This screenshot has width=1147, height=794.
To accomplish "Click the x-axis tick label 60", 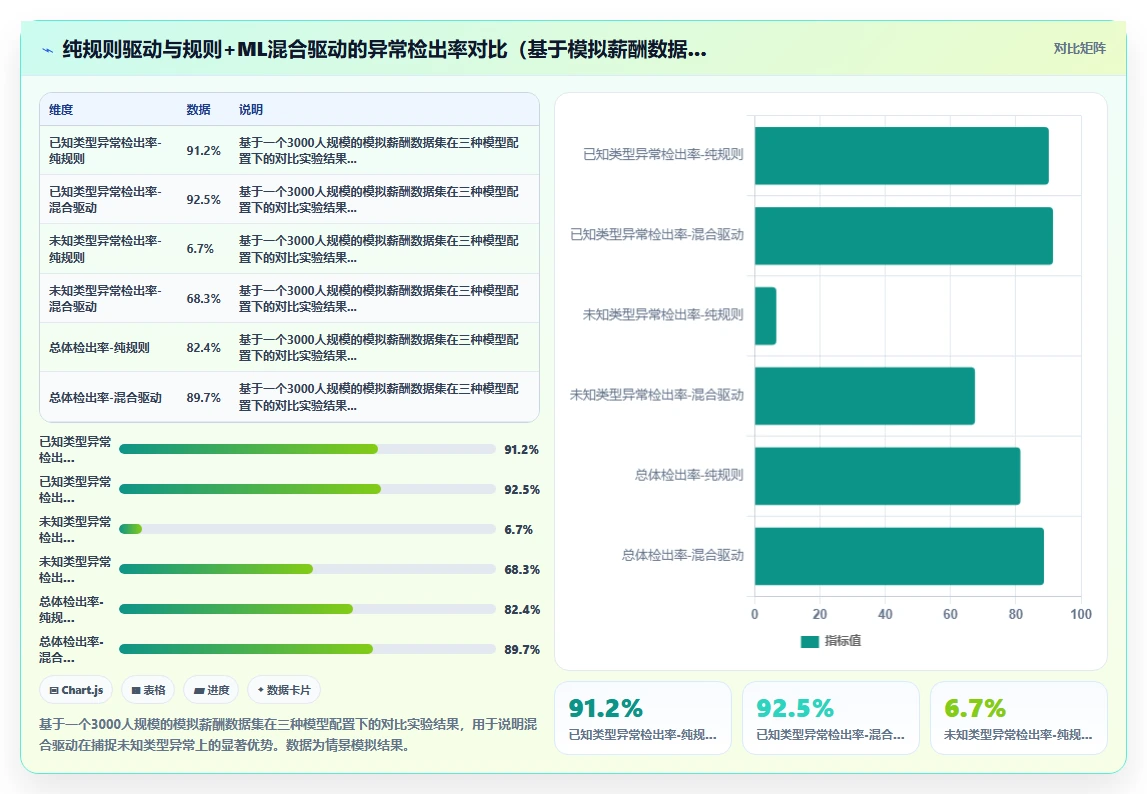I will (x=950, y=614).
